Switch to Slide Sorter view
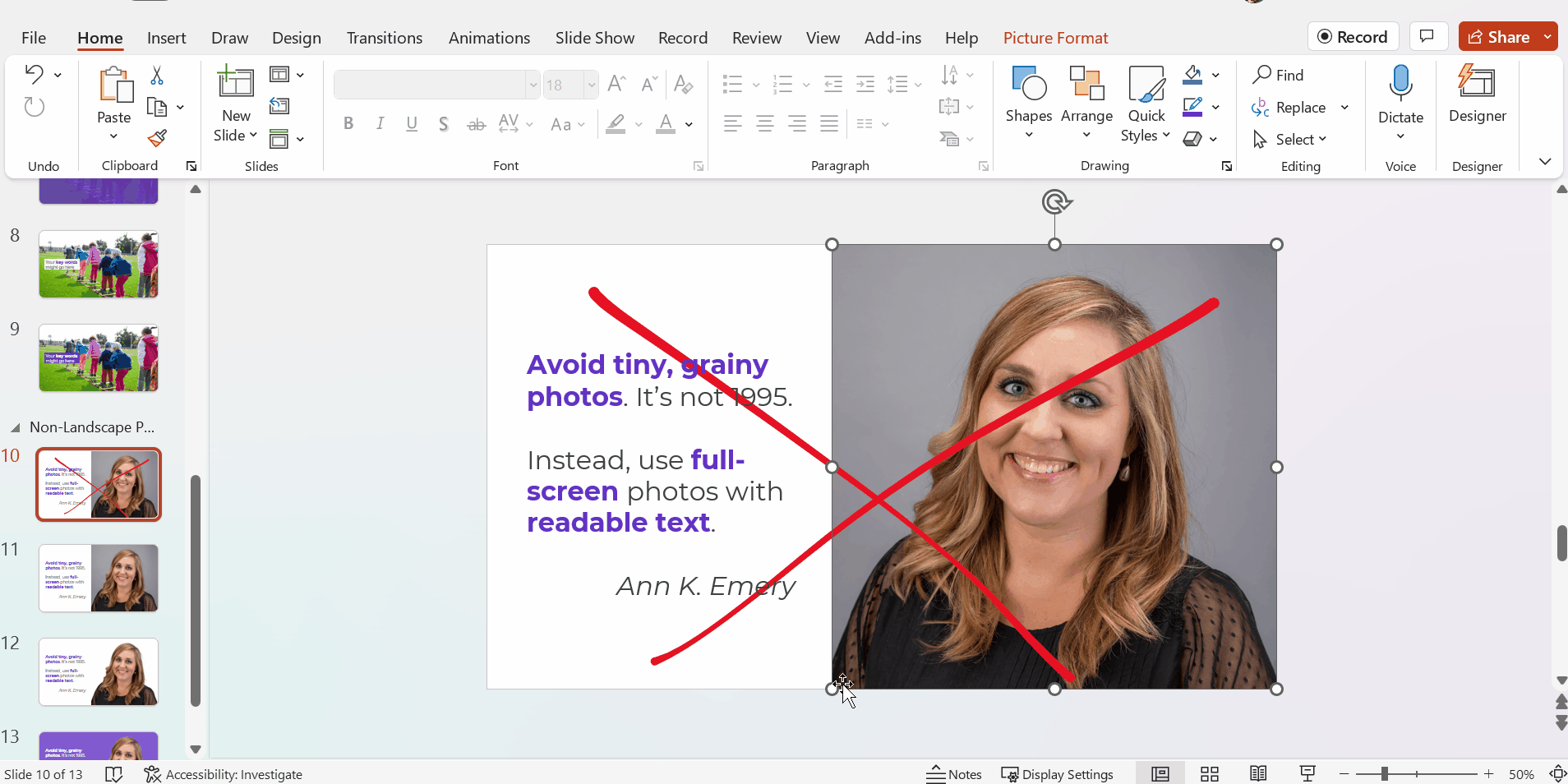 [1209, 774]
